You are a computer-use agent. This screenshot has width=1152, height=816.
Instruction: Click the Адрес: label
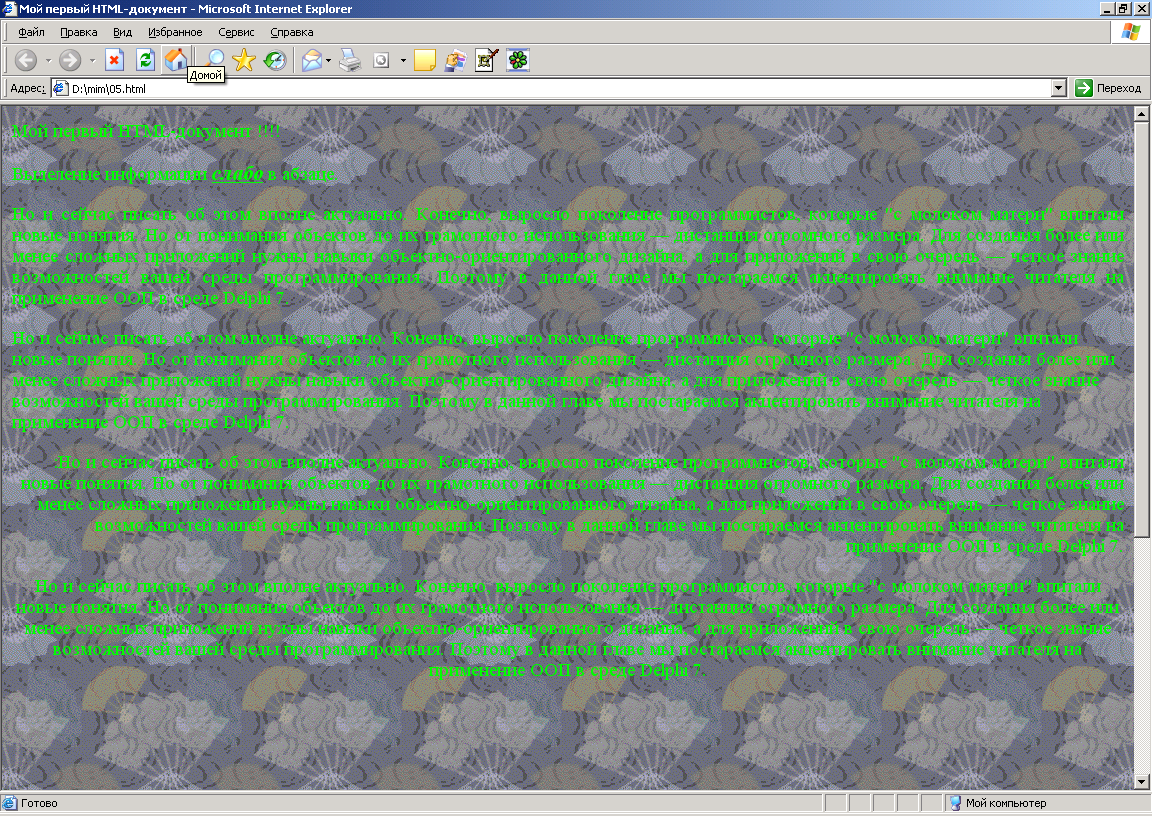coord(28,88)
